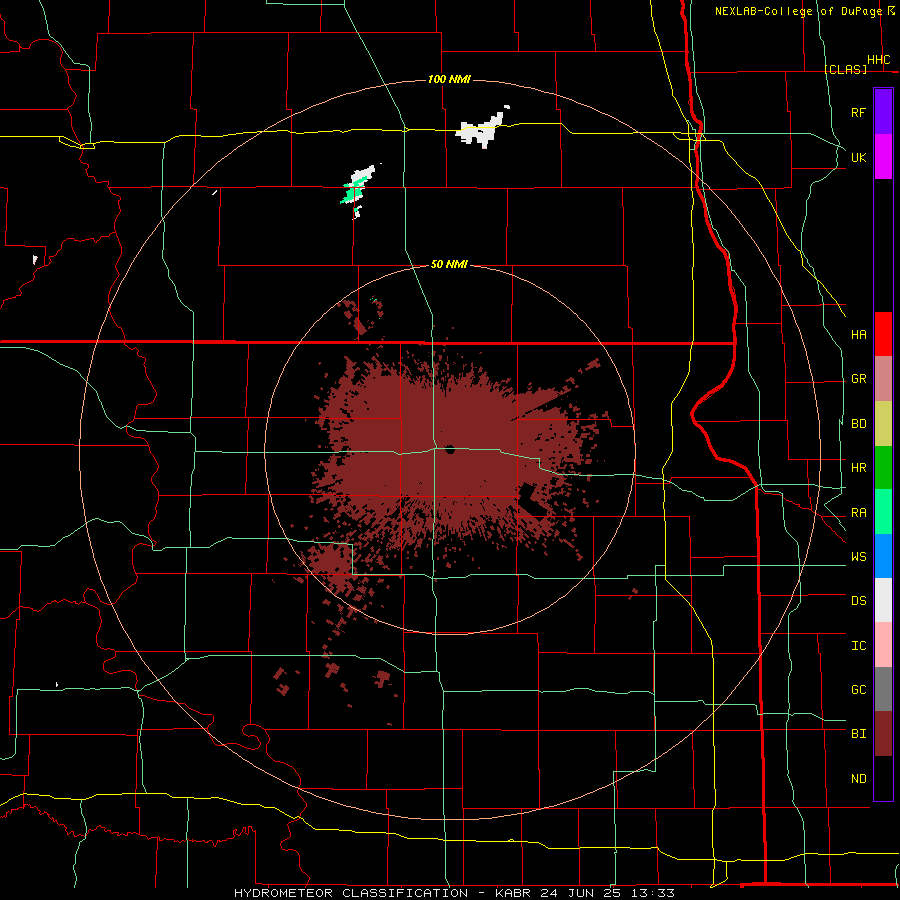Click the GR legend label
The image size is (900, 900).
858,379
